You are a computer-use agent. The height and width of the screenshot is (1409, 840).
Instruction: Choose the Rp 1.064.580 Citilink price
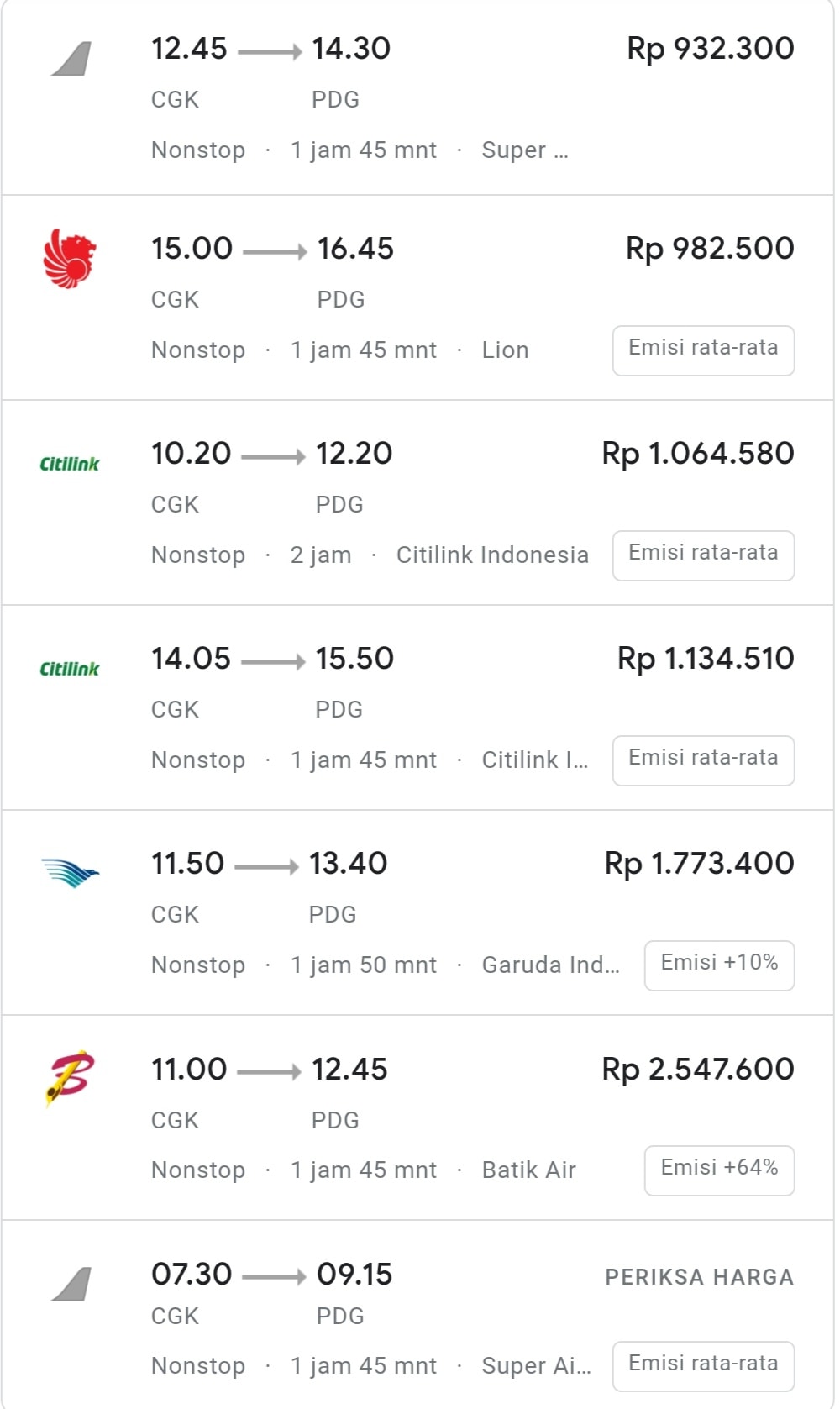(697, 454)
